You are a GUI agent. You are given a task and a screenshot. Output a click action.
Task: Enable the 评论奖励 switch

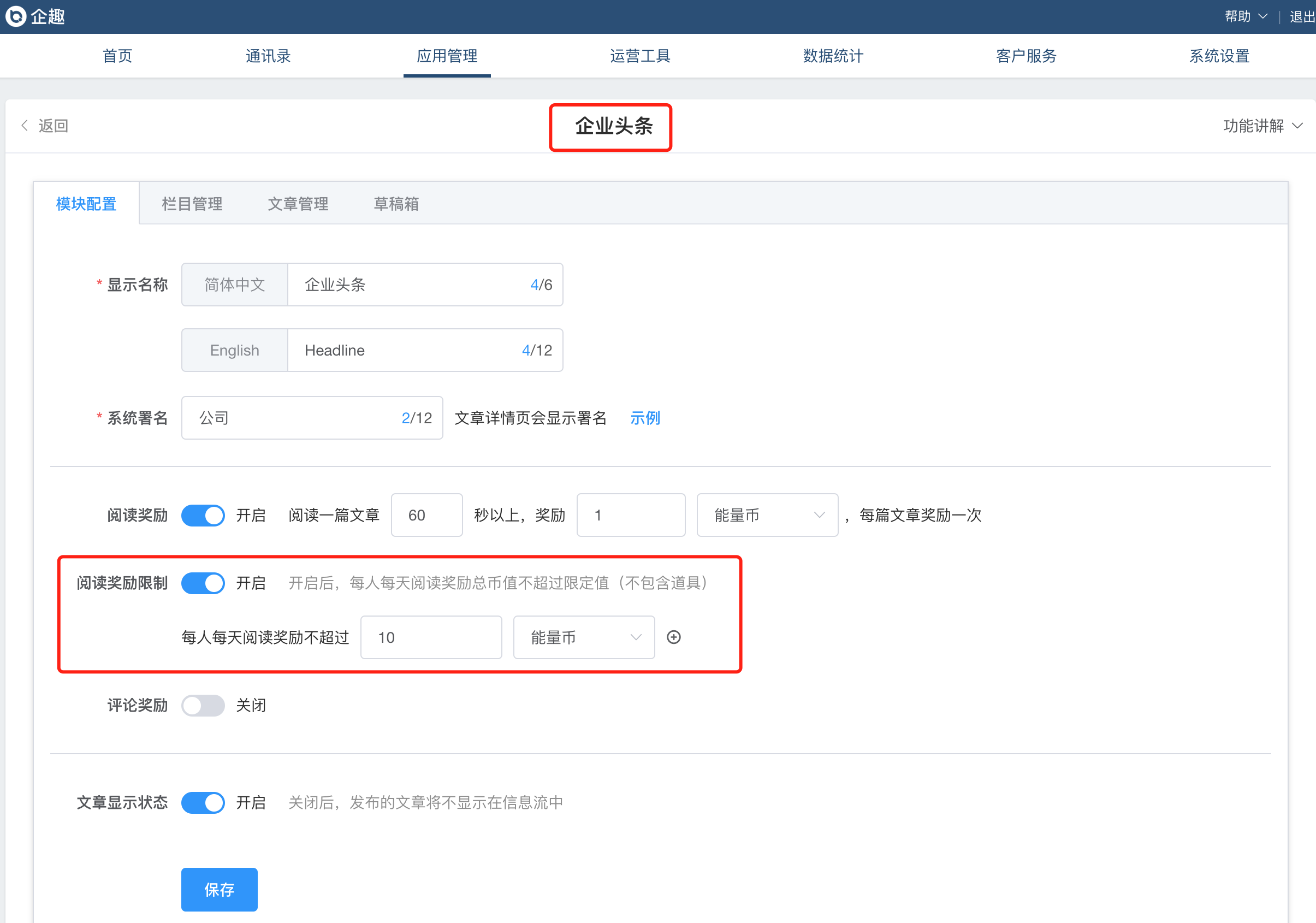tap(203, 705)
